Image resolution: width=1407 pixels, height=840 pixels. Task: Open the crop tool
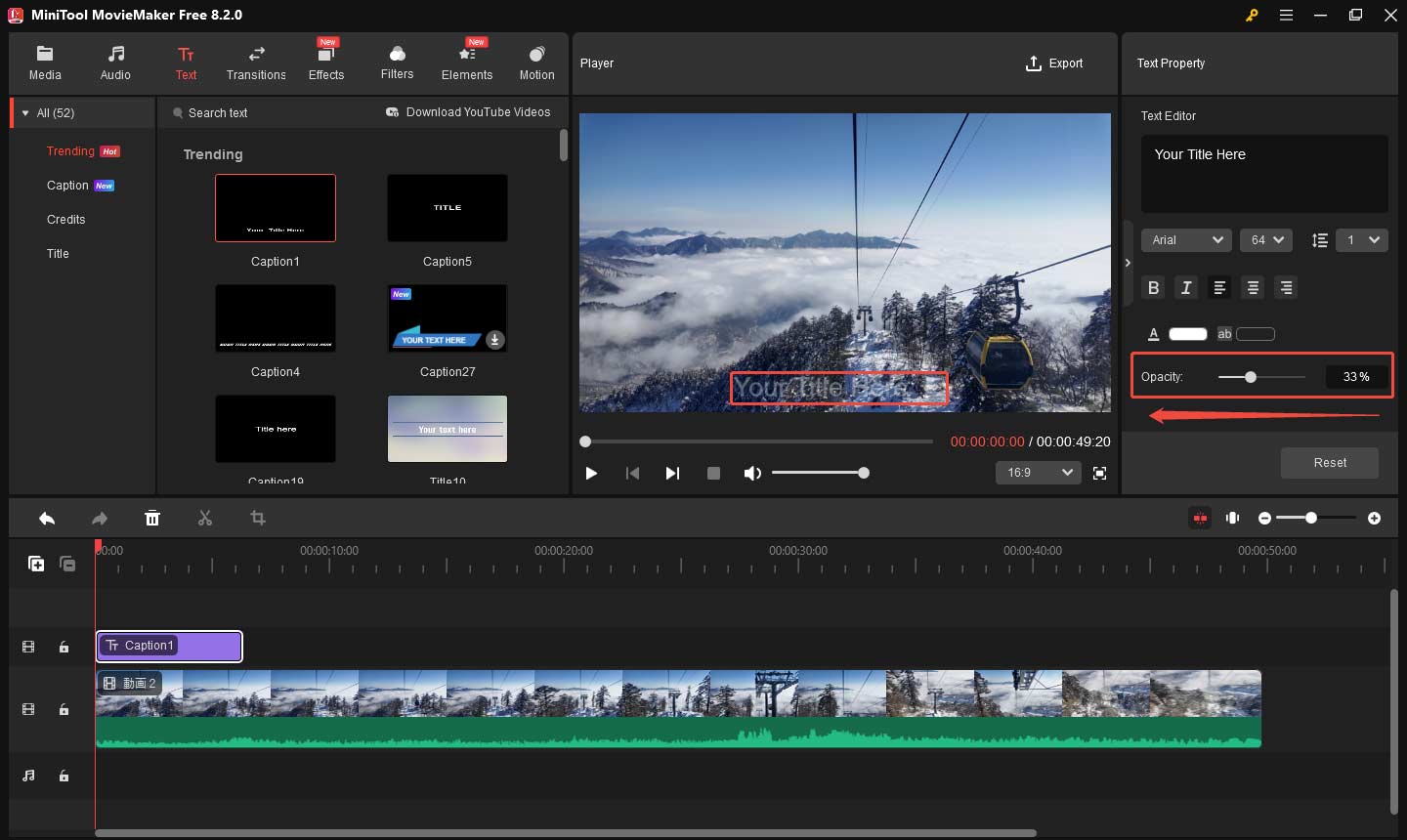tap(258, 518)
